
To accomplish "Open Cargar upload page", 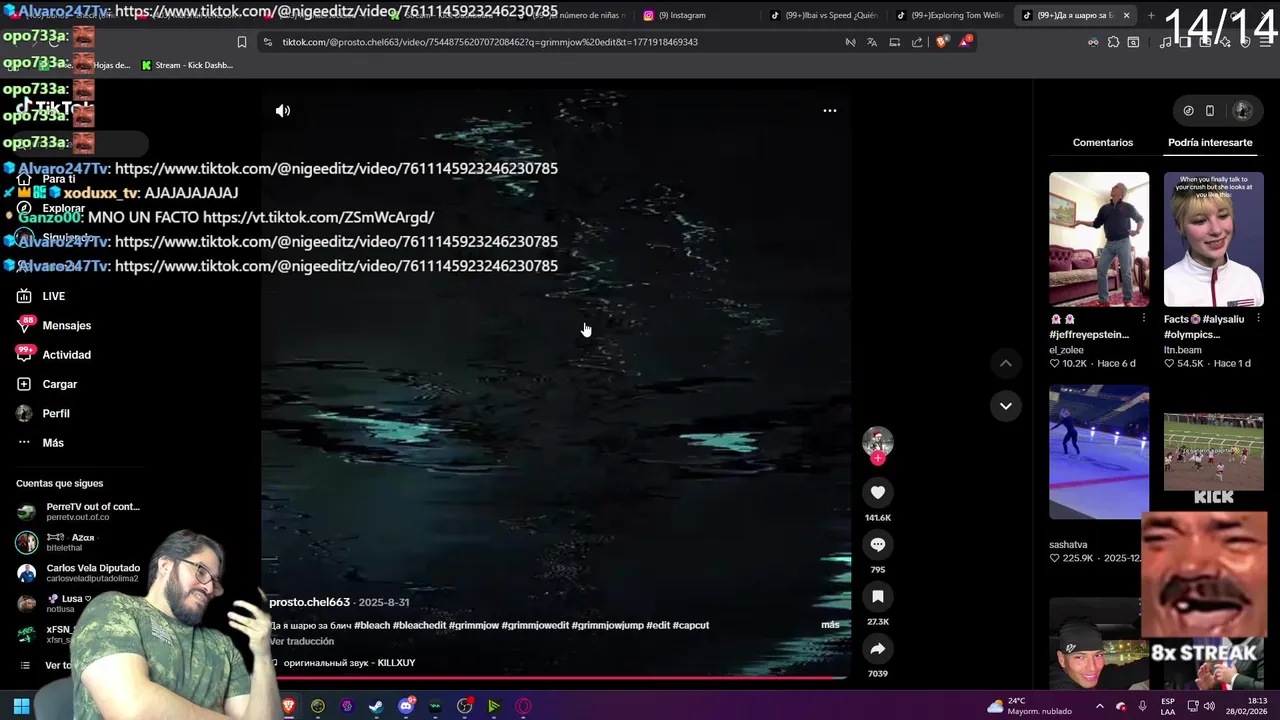I will click(x=47, y=384).
